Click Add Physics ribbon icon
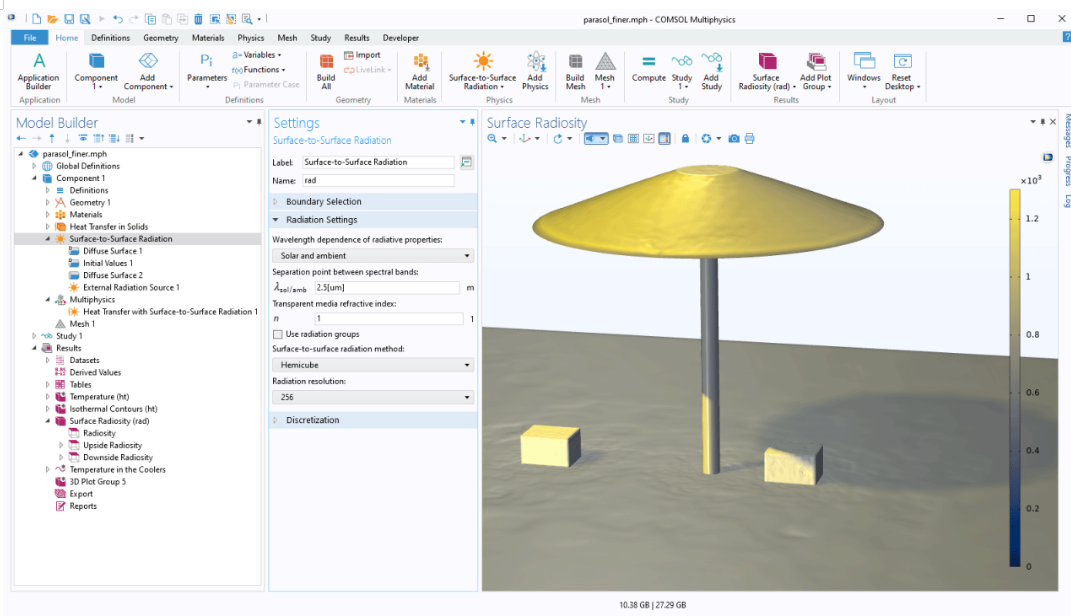1071x616 pixels. (535, 71)
